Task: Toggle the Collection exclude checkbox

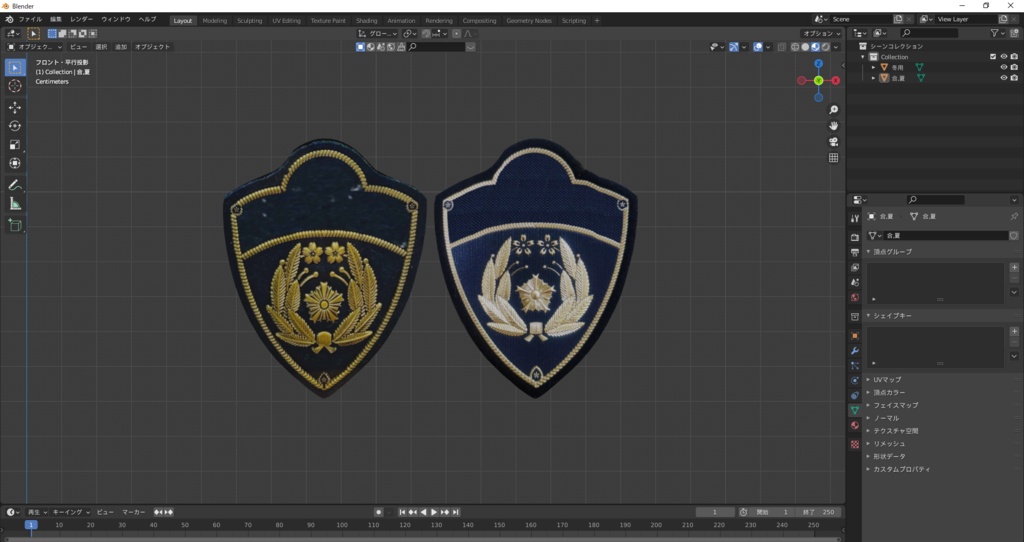Action: 993,57
